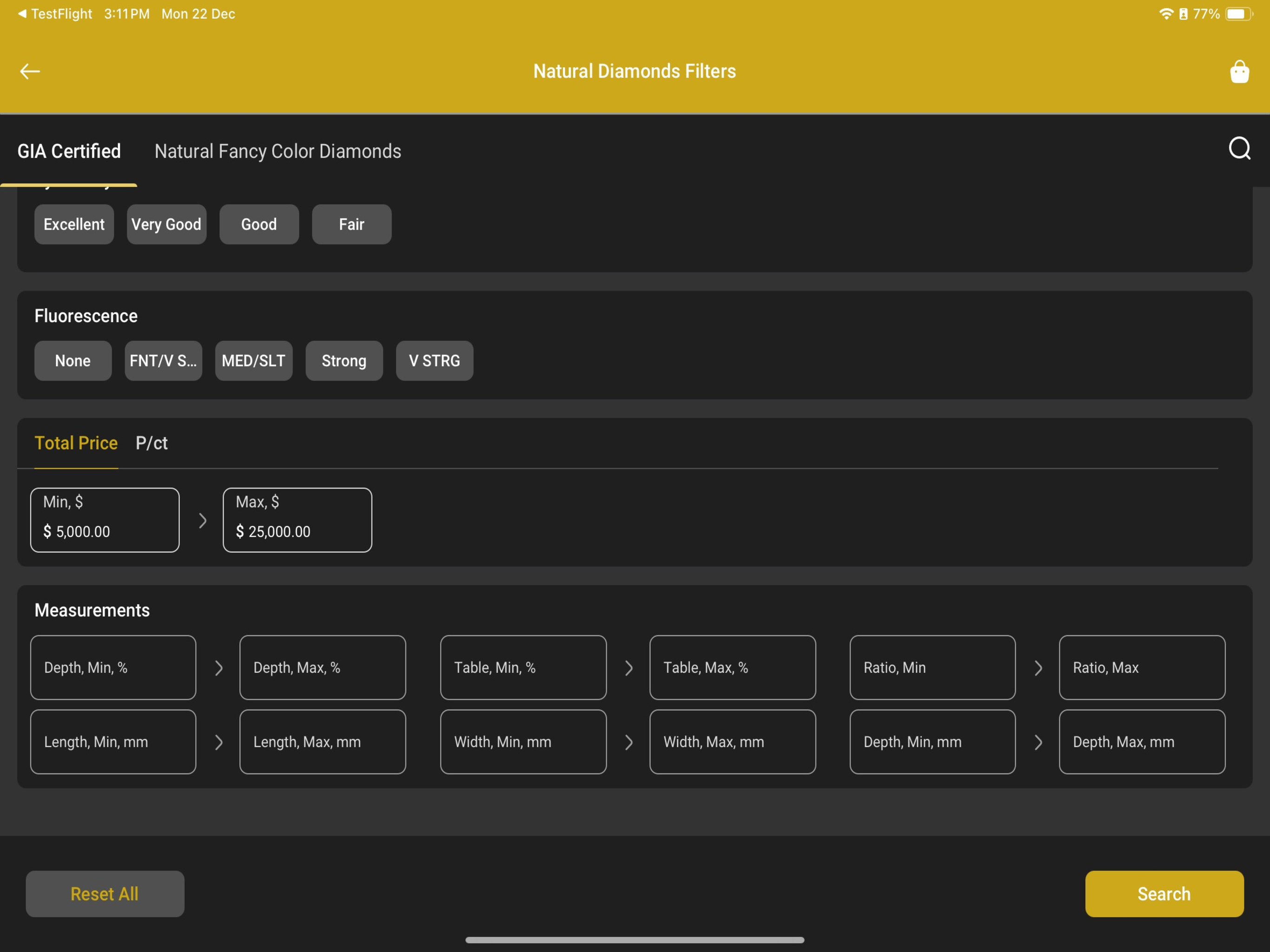Screen dimensions: 1270x952
Task: Click the Length, Max, mm field
Action: coord(323,742)
